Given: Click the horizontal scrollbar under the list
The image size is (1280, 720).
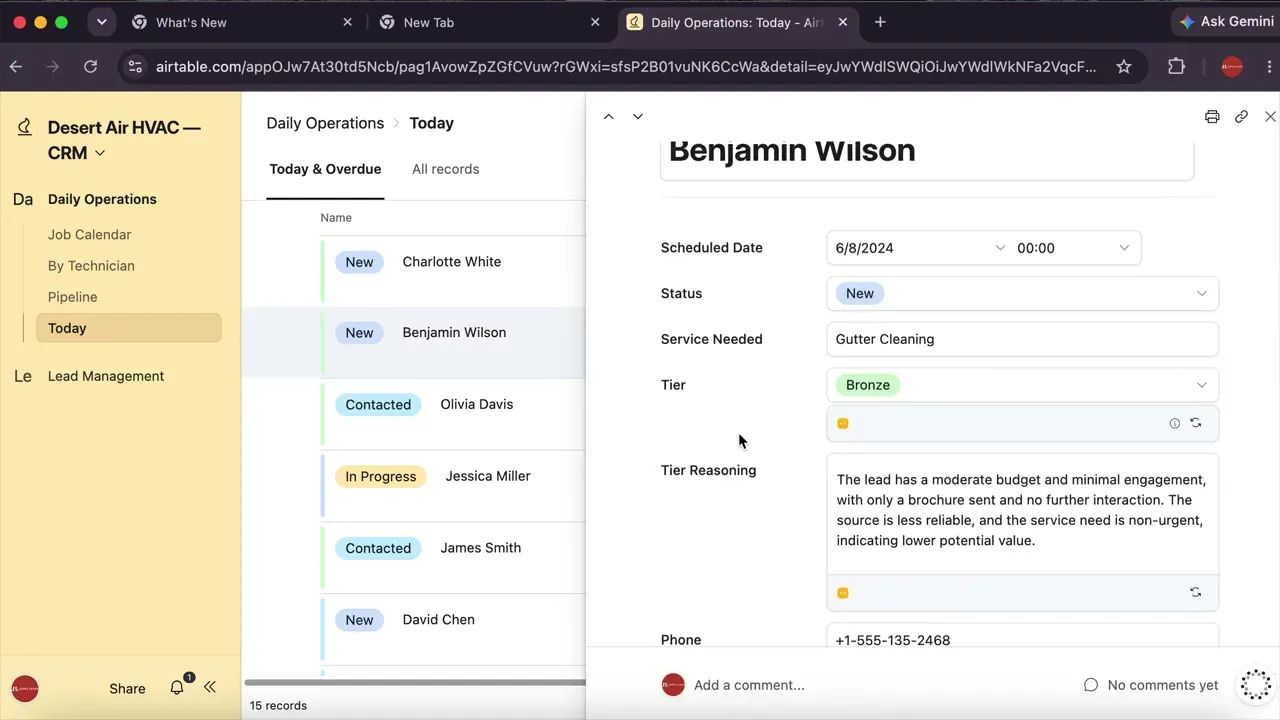Looking at the screenshot, I should pos(415,683).
